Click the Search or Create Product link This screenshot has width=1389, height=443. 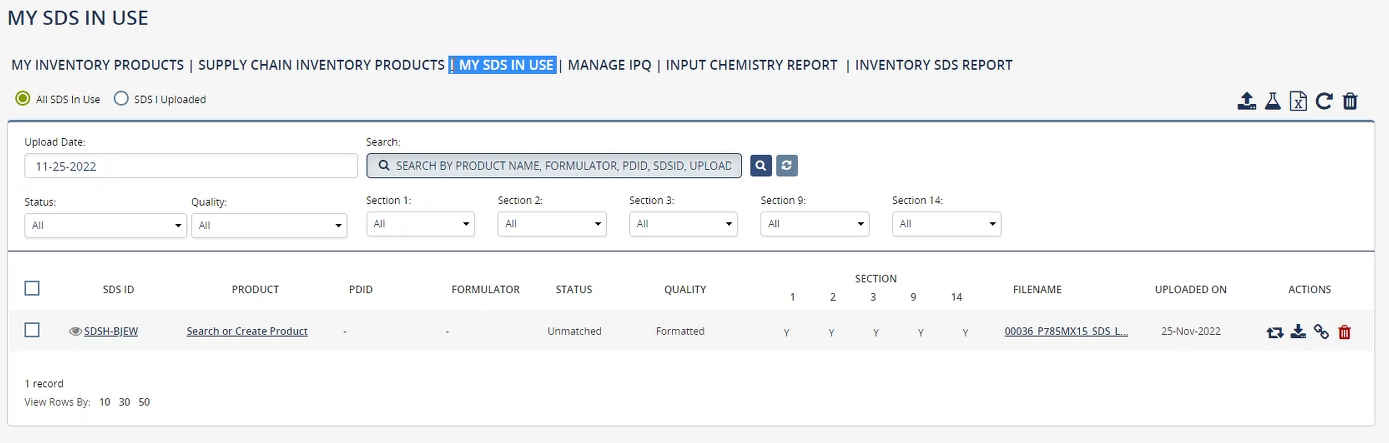(247, 331)
